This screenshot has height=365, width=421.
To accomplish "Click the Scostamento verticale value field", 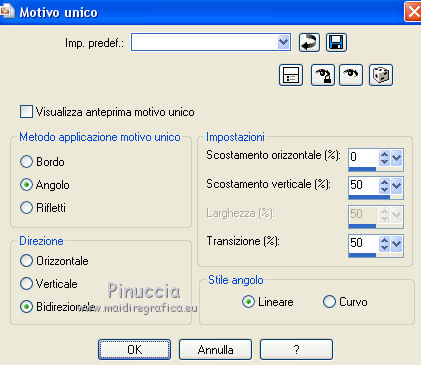I will [x=364, y=185].
